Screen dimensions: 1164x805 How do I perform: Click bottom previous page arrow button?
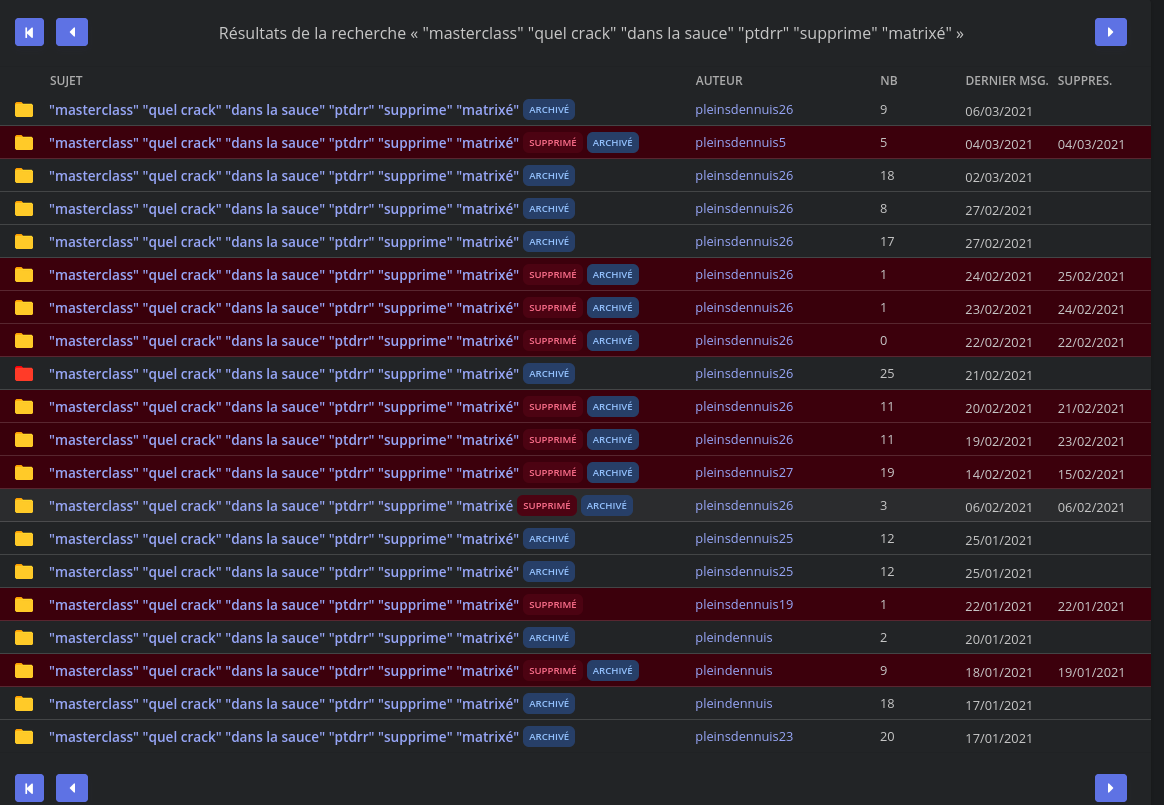click(x=72, y=788)
